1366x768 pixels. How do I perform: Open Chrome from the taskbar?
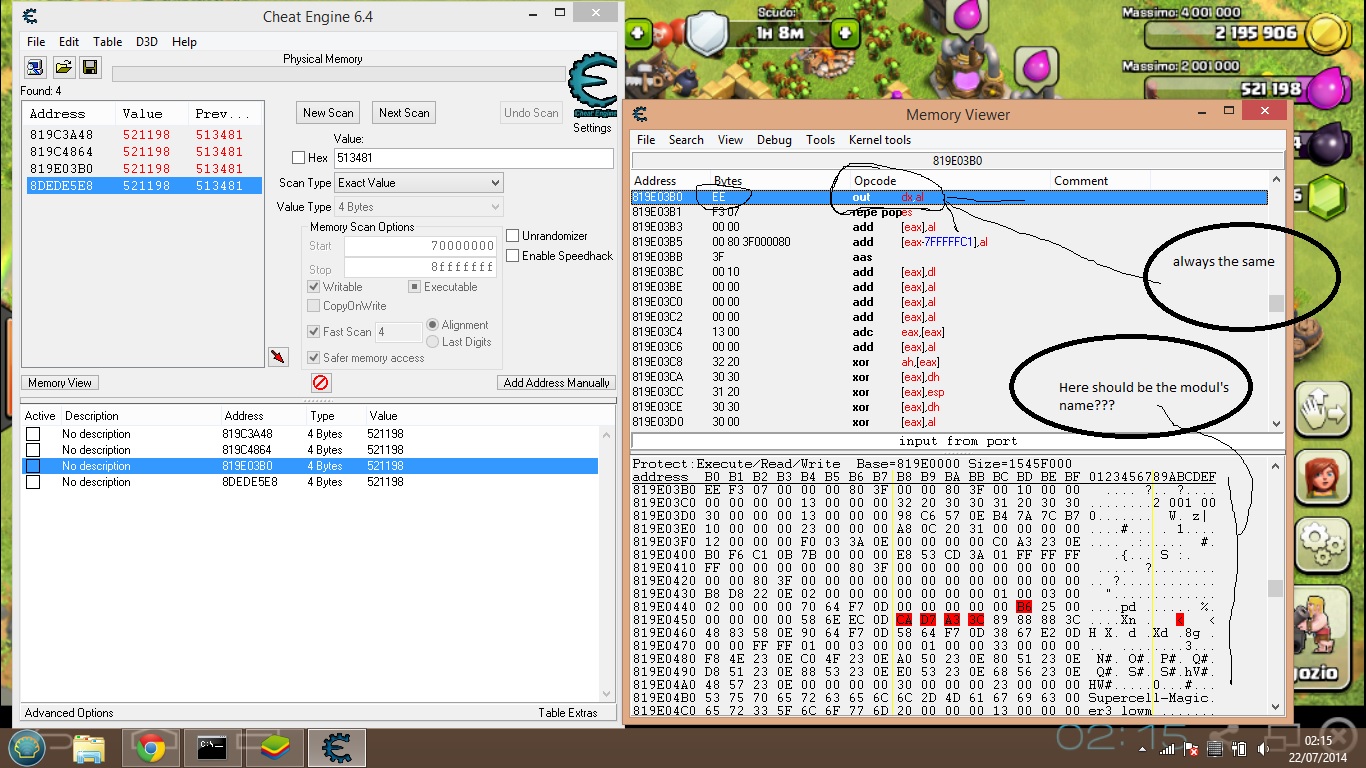[151, 747]
